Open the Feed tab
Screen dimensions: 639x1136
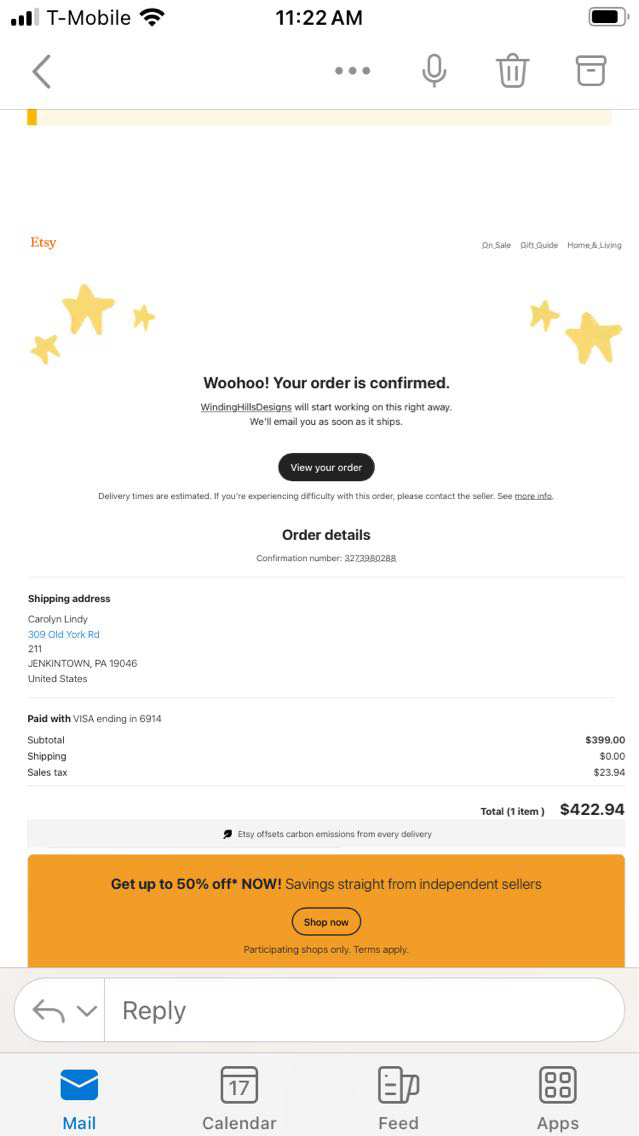pyautogui.click(x=398, y=1098)
